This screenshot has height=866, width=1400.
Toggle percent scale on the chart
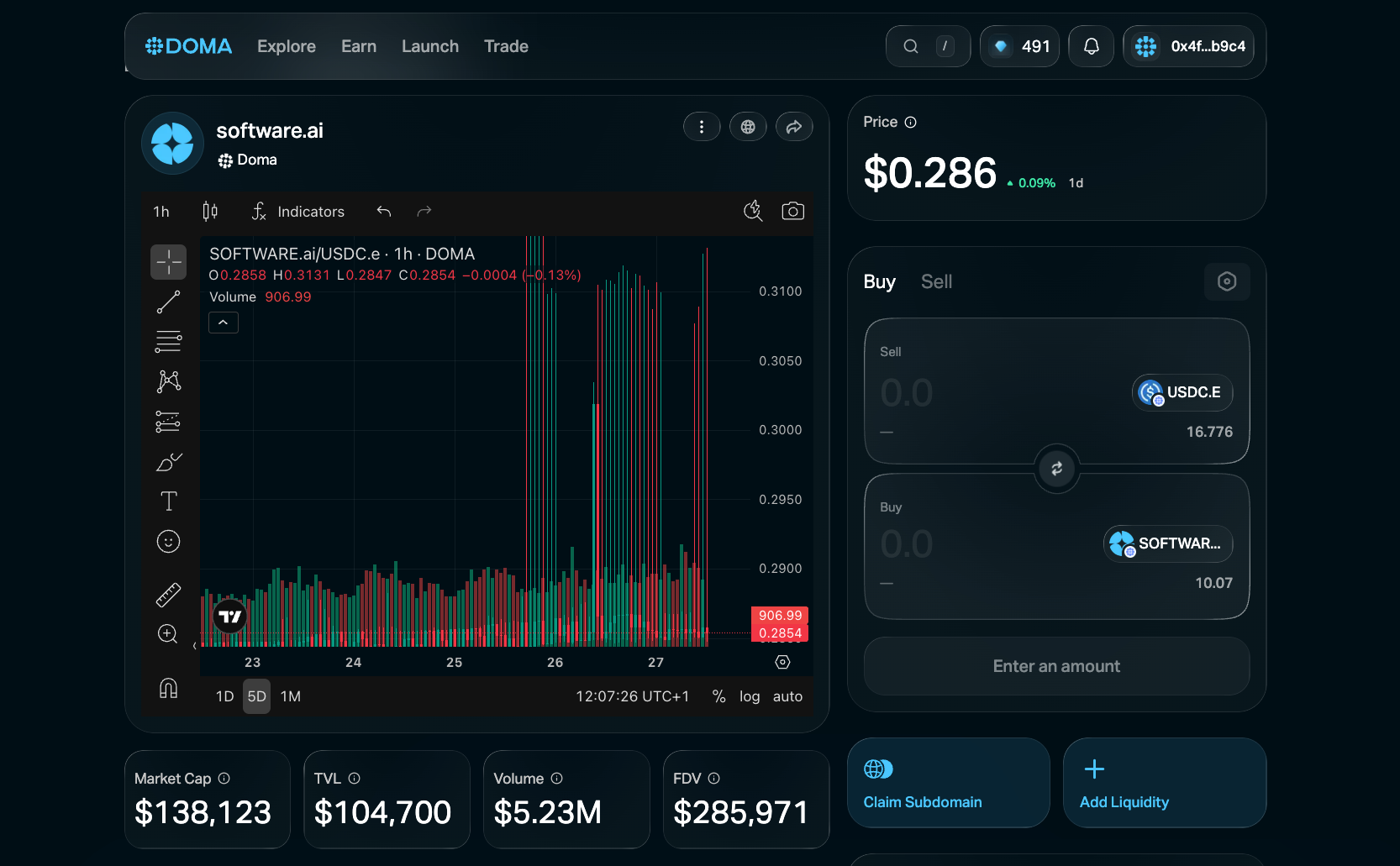[718, 696]
